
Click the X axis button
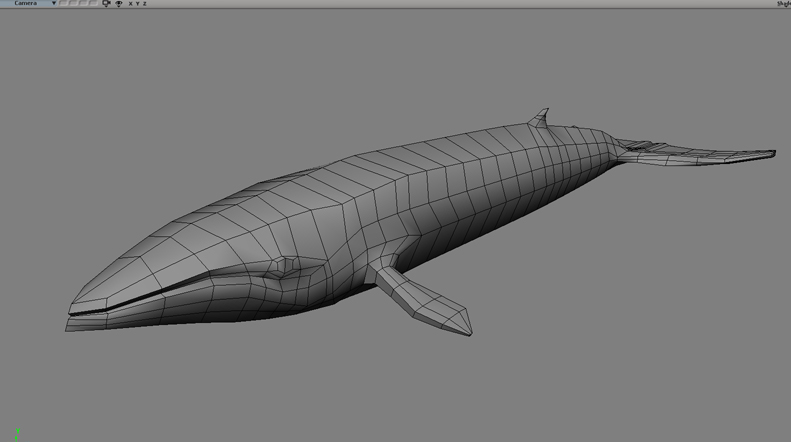coord(131,4)
